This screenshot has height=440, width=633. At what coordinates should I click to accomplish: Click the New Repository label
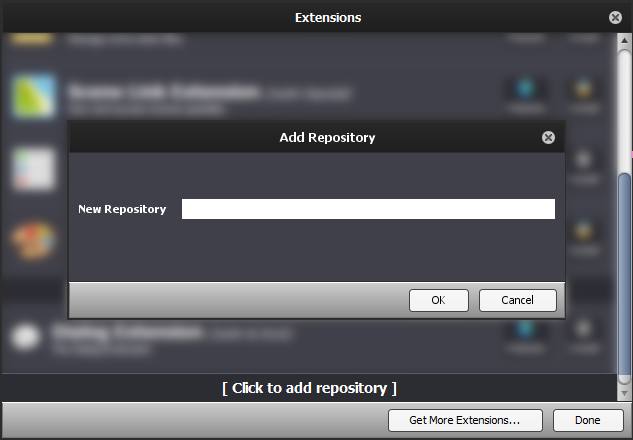coord(122,209)
